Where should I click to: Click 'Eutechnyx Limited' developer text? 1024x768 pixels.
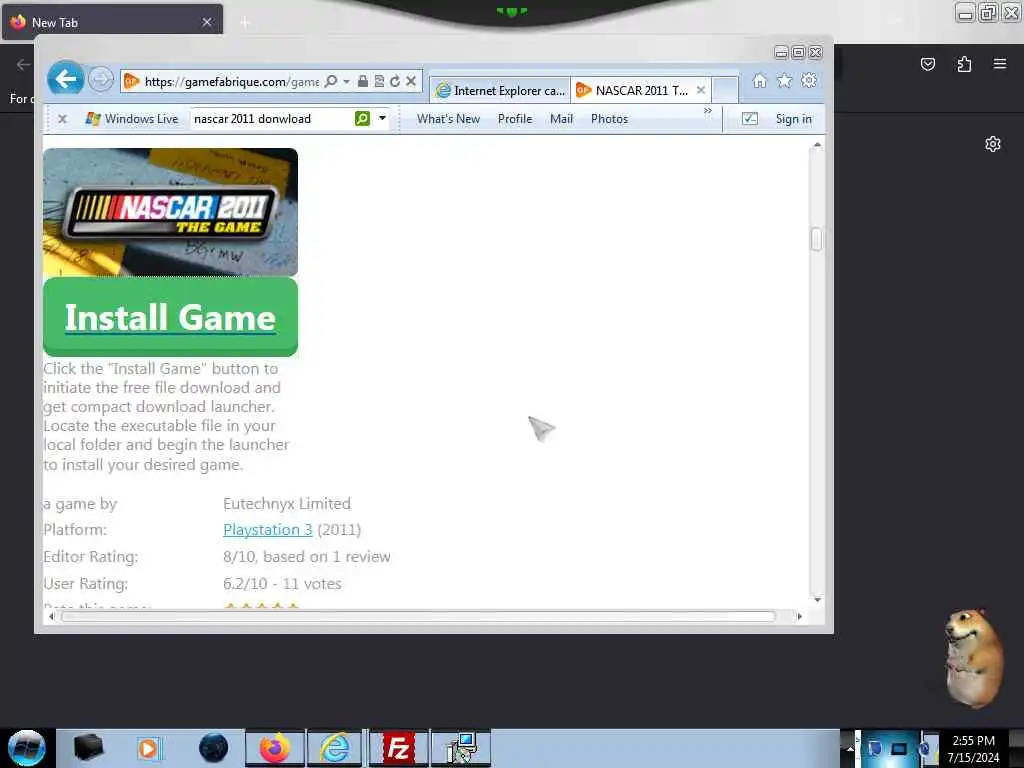(x=287, y=504)
